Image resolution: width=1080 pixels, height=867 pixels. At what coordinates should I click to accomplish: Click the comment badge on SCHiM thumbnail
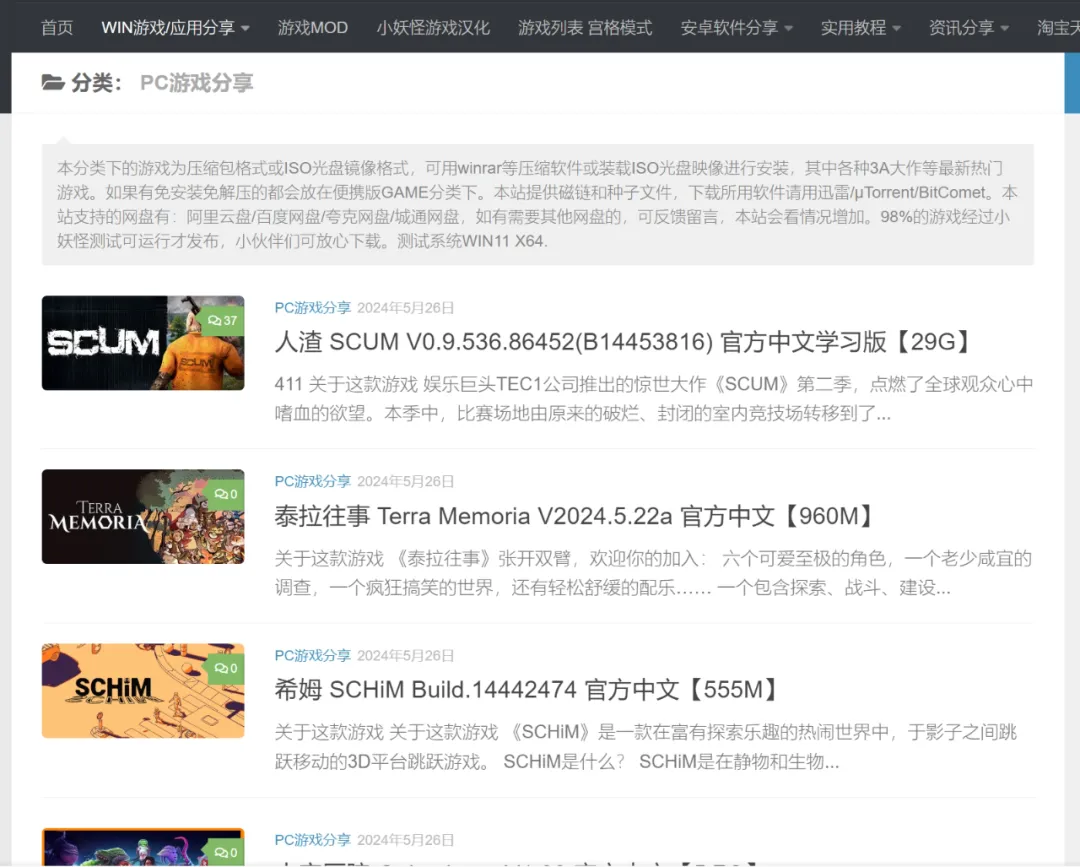click(x=225, y=668)
